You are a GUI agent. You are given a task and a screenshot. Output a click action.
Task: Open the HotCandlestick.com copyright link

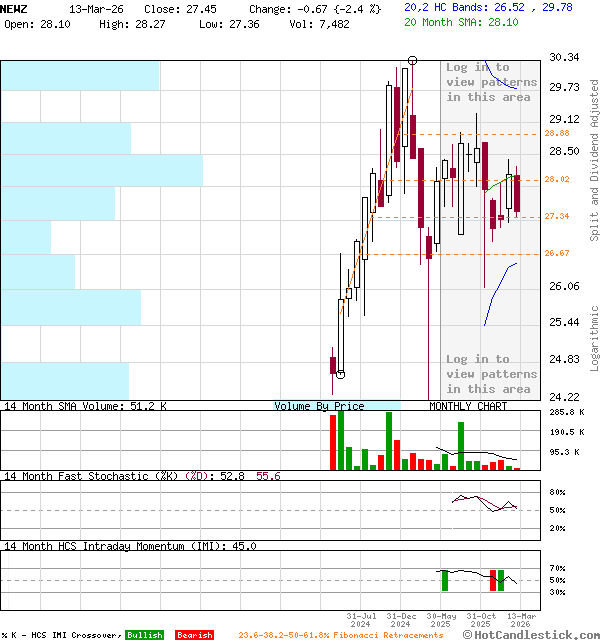click(530, 635)
